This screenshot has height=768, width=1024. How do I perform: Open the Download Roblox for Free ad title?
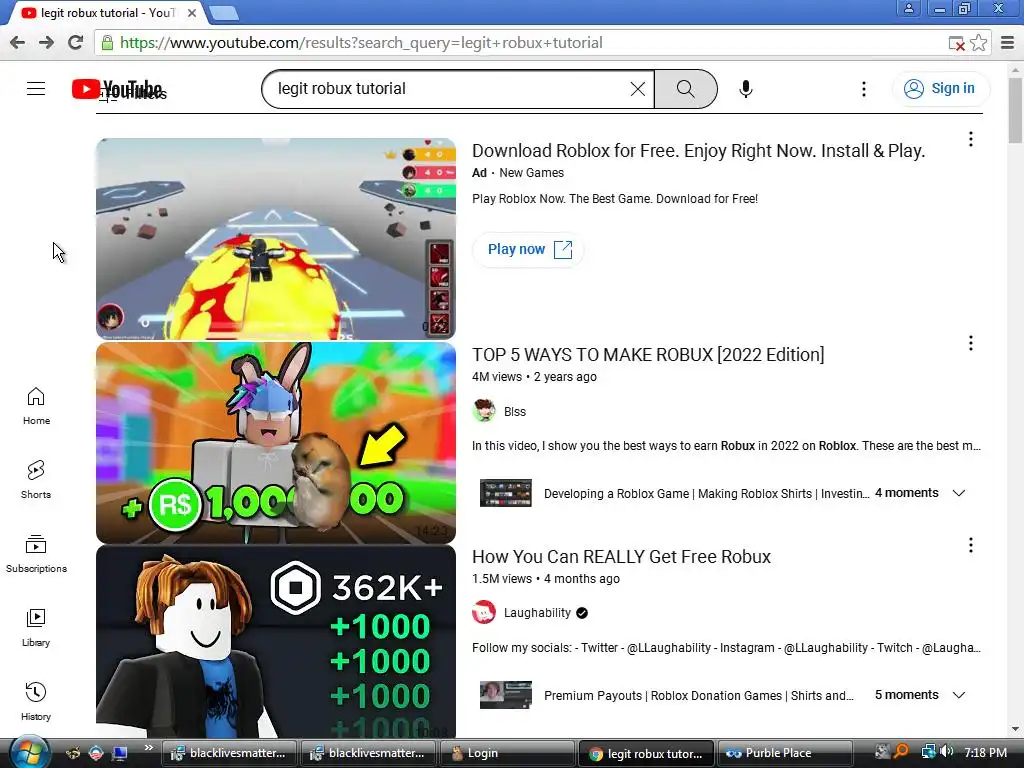[x=698, y=151]
